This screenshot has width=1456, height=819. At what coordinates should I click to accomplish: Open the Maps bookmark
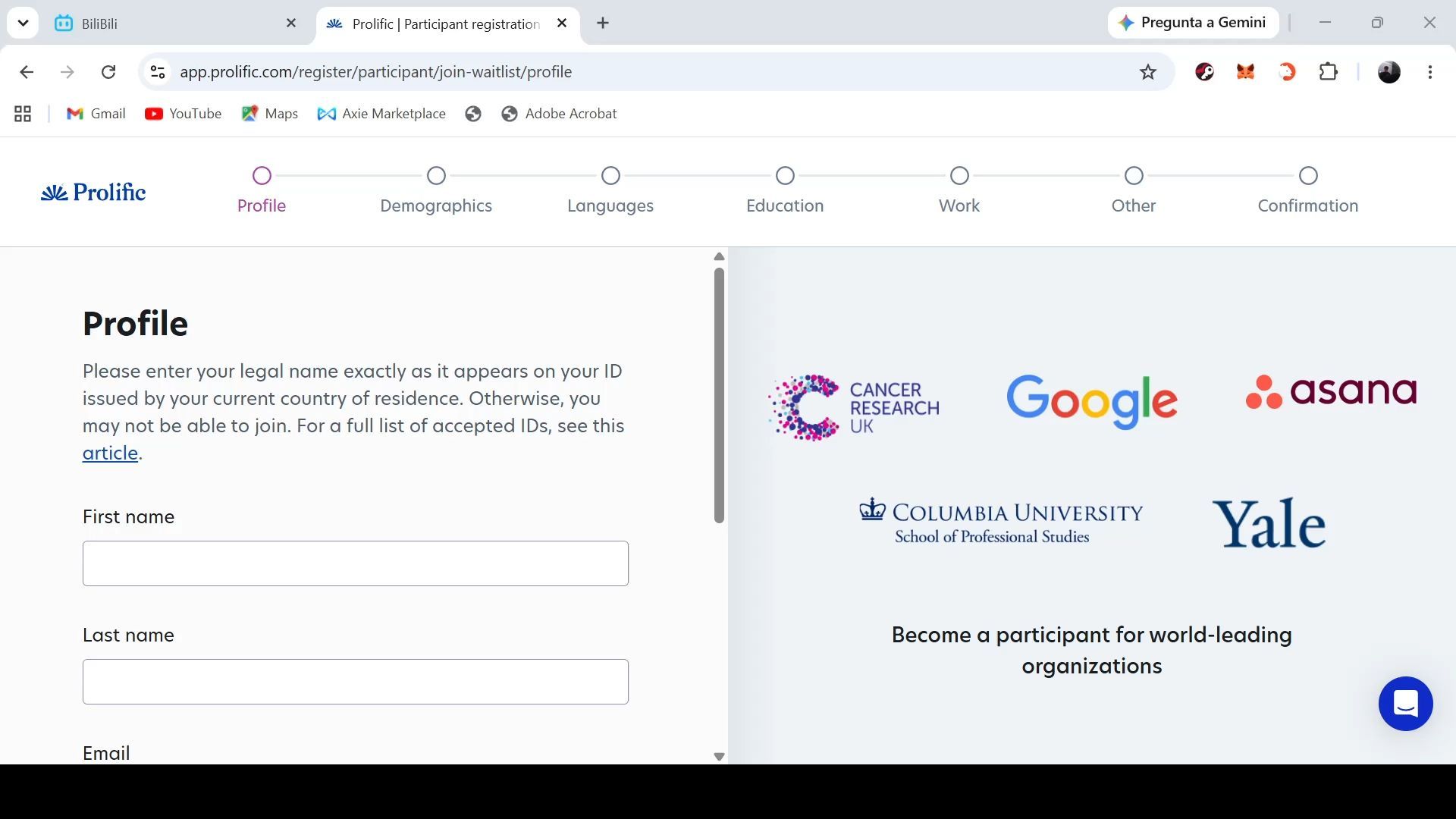(270, 114)
